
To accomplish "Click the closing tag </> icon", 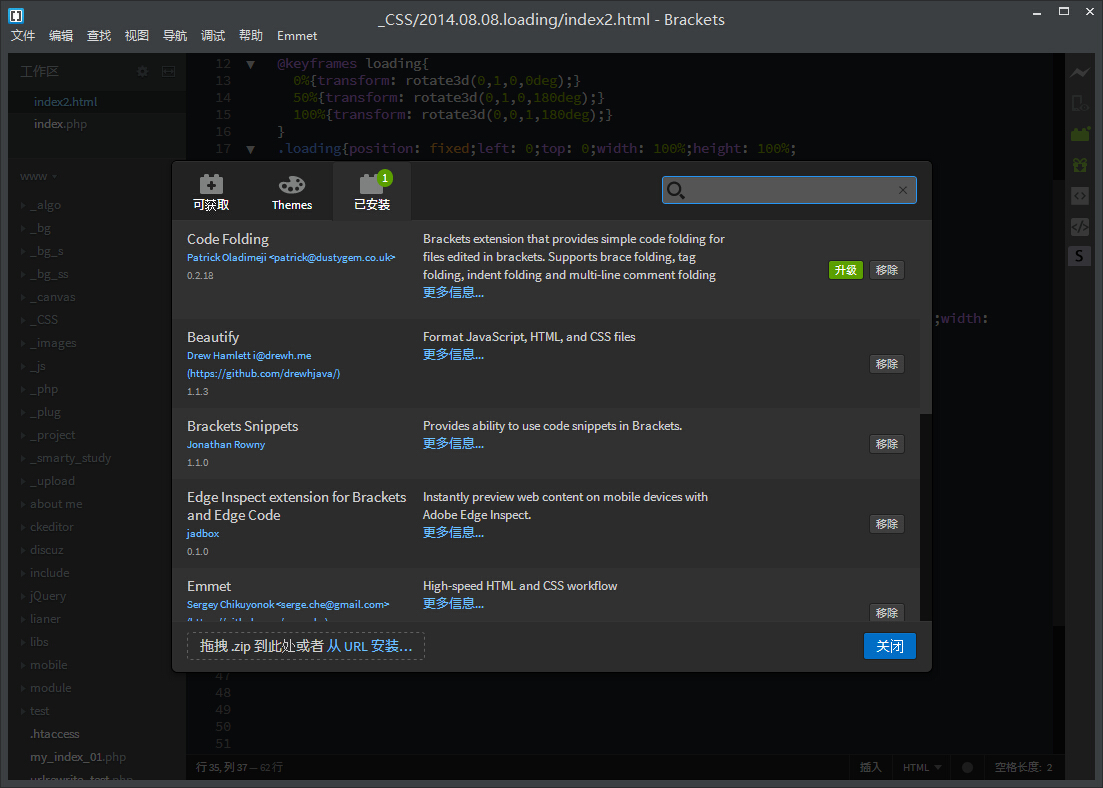I will [x=1079, y=226].
